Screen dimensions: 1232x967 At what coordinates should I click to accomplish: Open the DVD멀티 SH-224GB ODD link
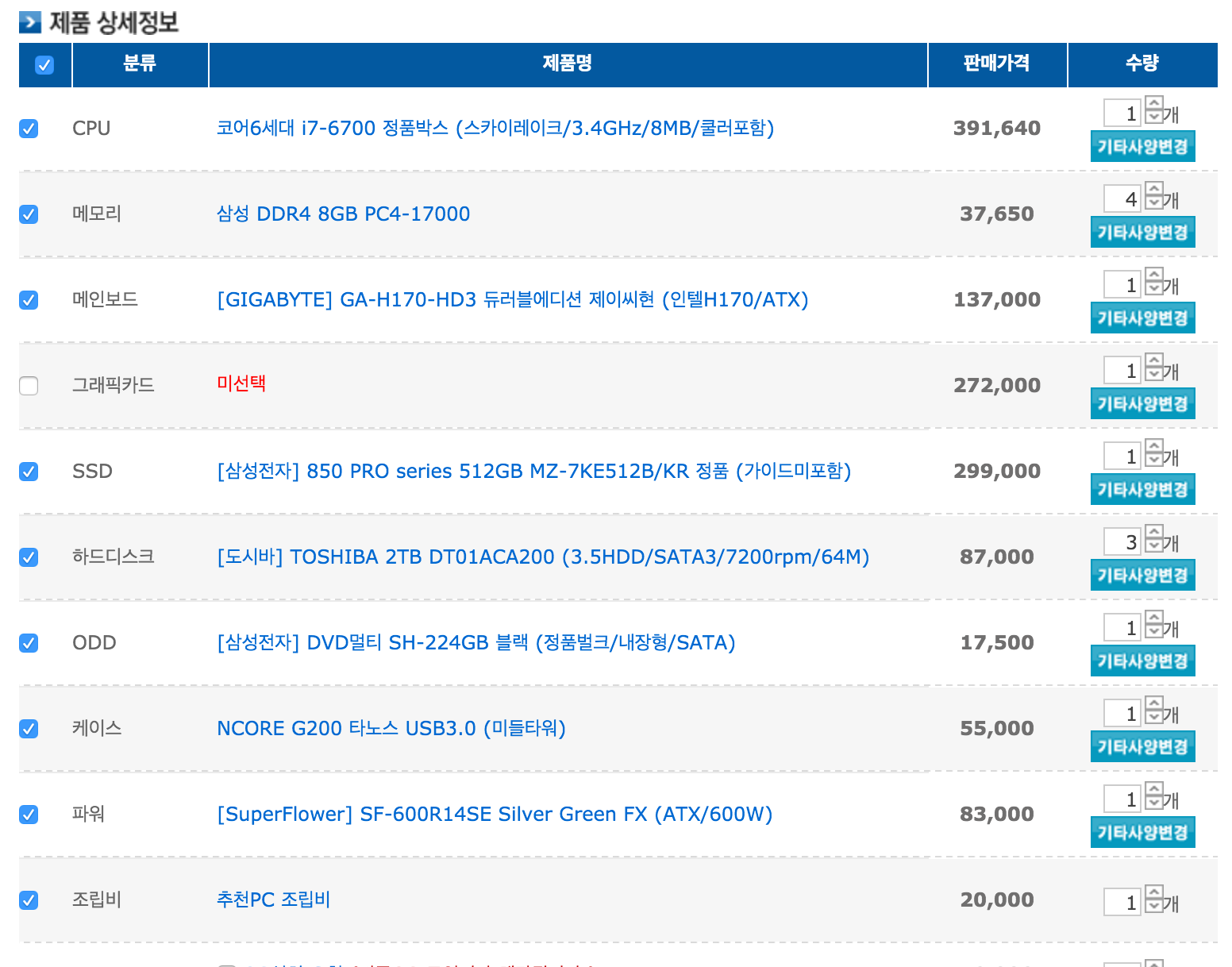tap(476, 642)
